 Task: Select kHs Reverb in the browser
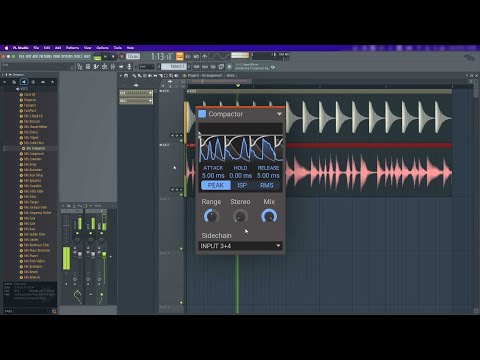(x=29, y=272)
